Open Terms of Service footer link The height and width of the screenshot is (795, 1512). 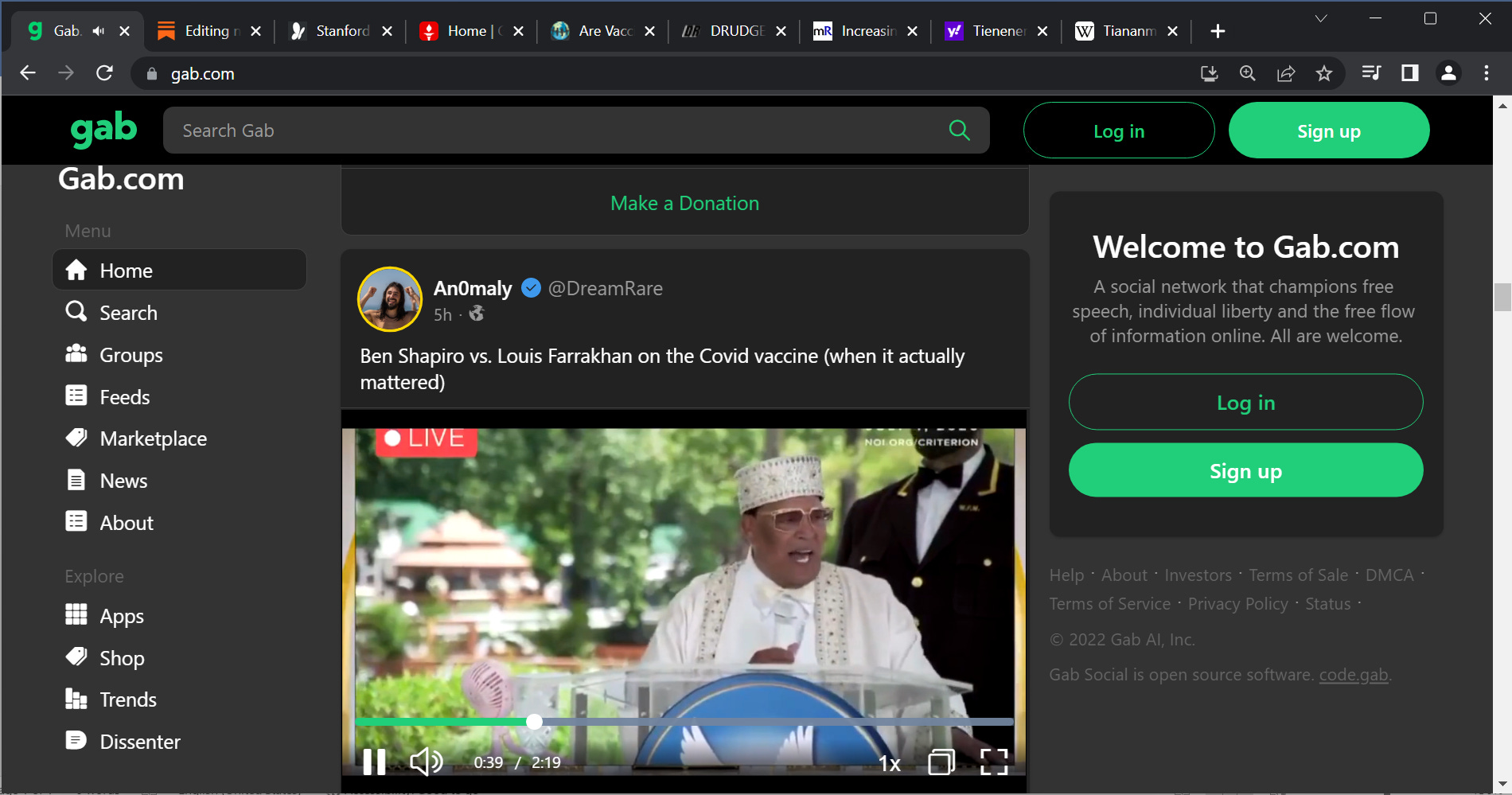(x=1109, y=604)
